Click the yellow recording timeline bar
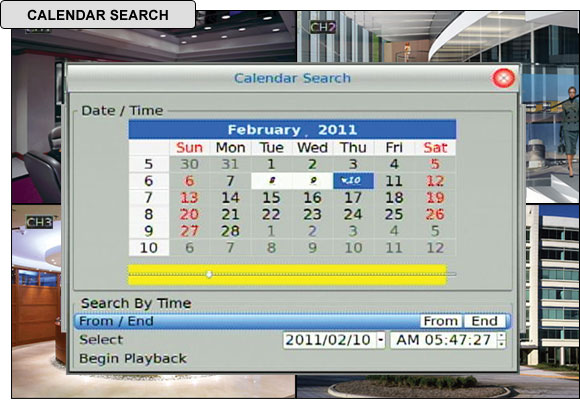 (287, 275)
